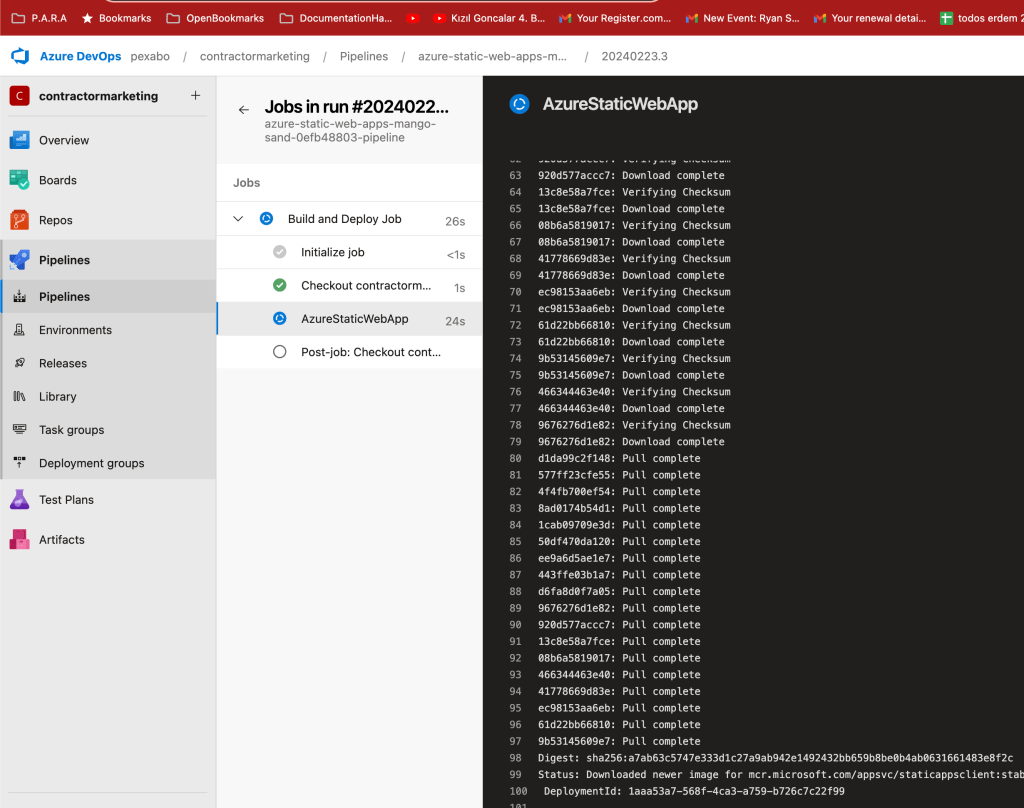Screen dimensions: 1024x808
Task: Click the Task groups icon
Action: [20, 429]
